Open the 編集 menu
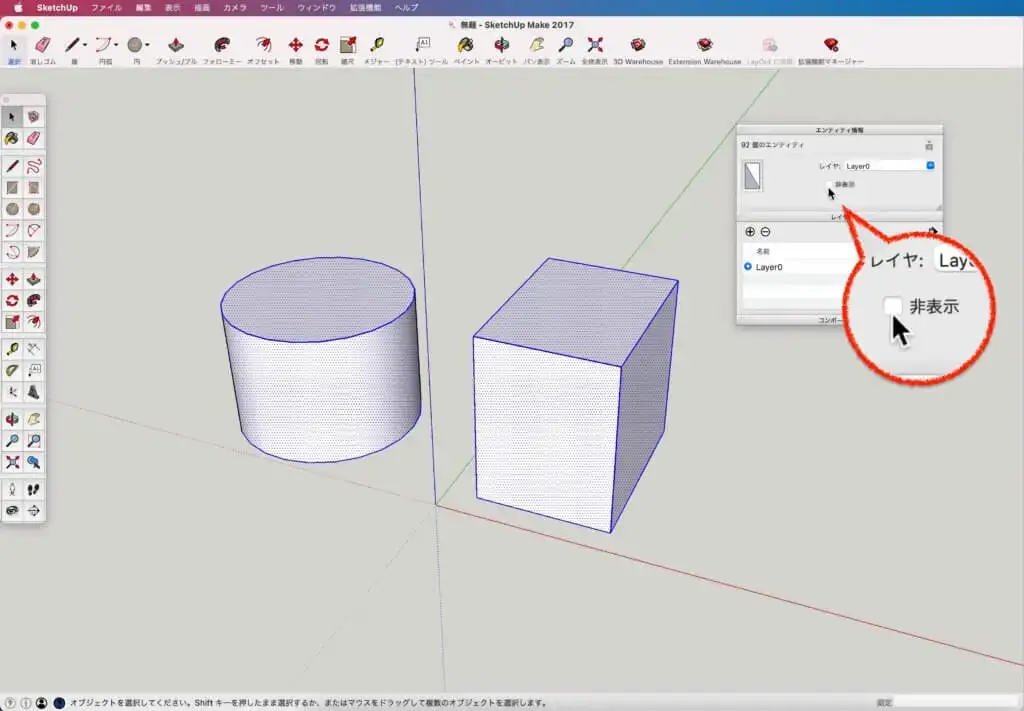This screenshot has height=711, width=1024. [143, 8]
